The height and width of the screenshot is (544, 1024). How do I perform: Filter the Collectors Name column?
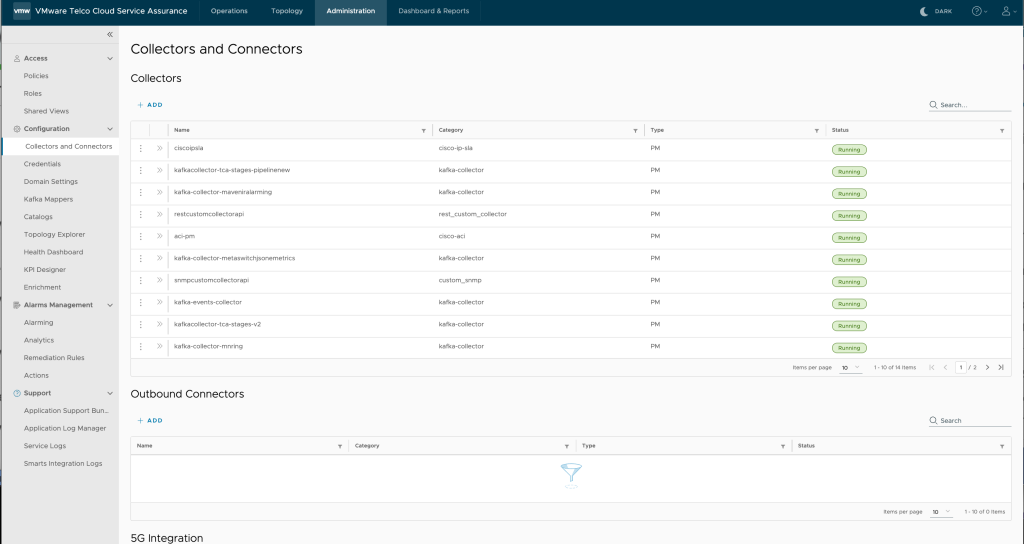coord(424,130)
